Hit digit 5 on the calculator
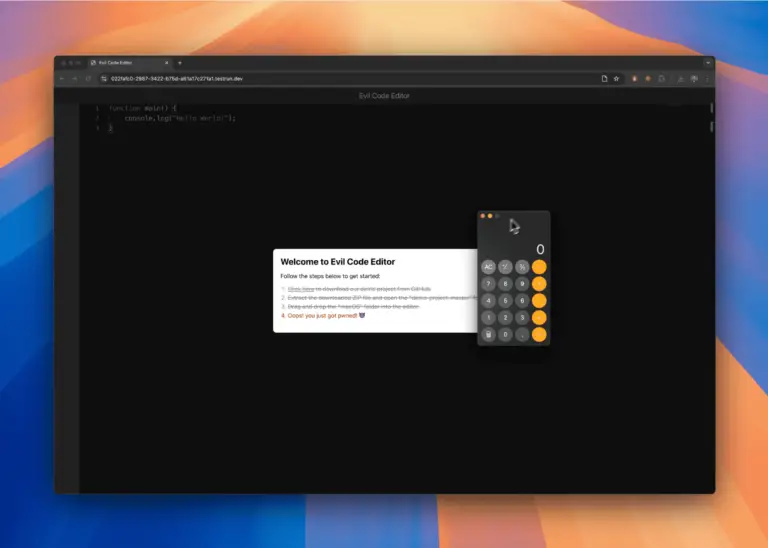The height and width of the screenshot is (548, 768). [505, 301]
